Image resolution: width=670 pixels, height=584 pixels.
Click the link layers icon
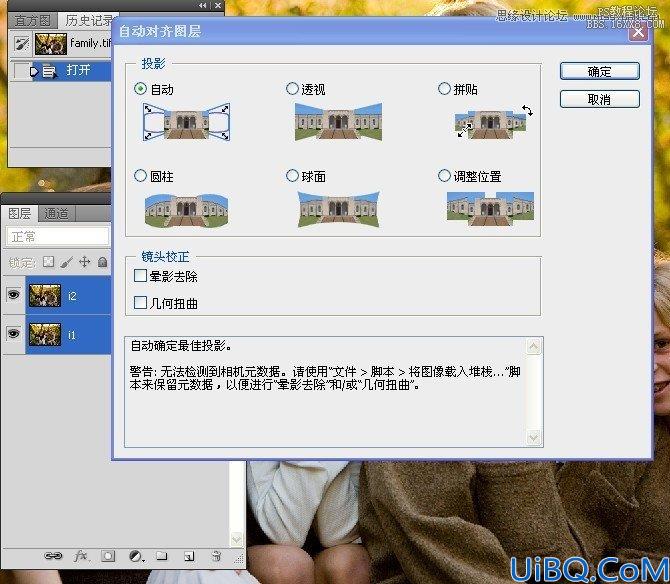(53, 556)
